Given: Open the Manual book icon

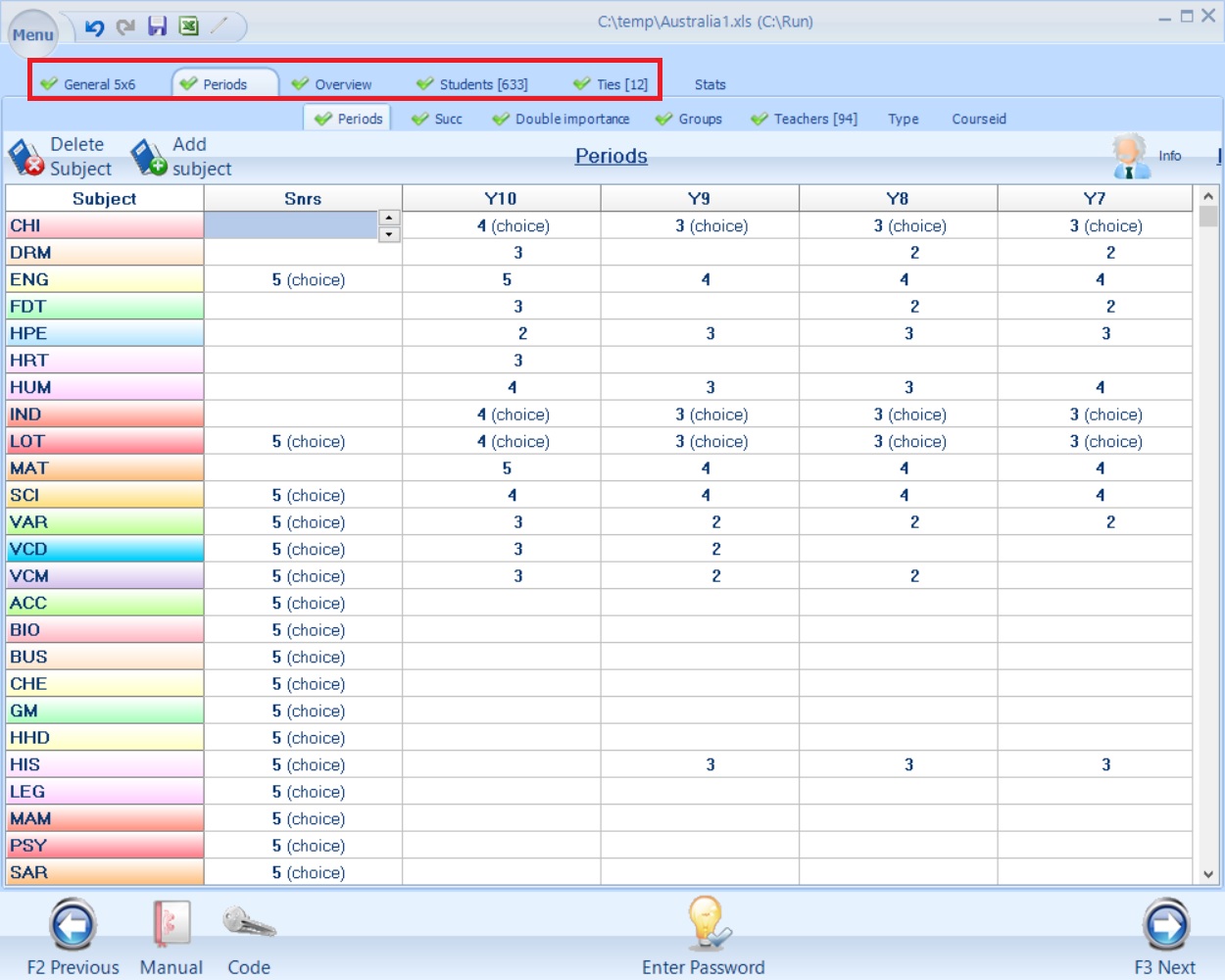Looking at the screenshot, I should [x=171, y=924].
